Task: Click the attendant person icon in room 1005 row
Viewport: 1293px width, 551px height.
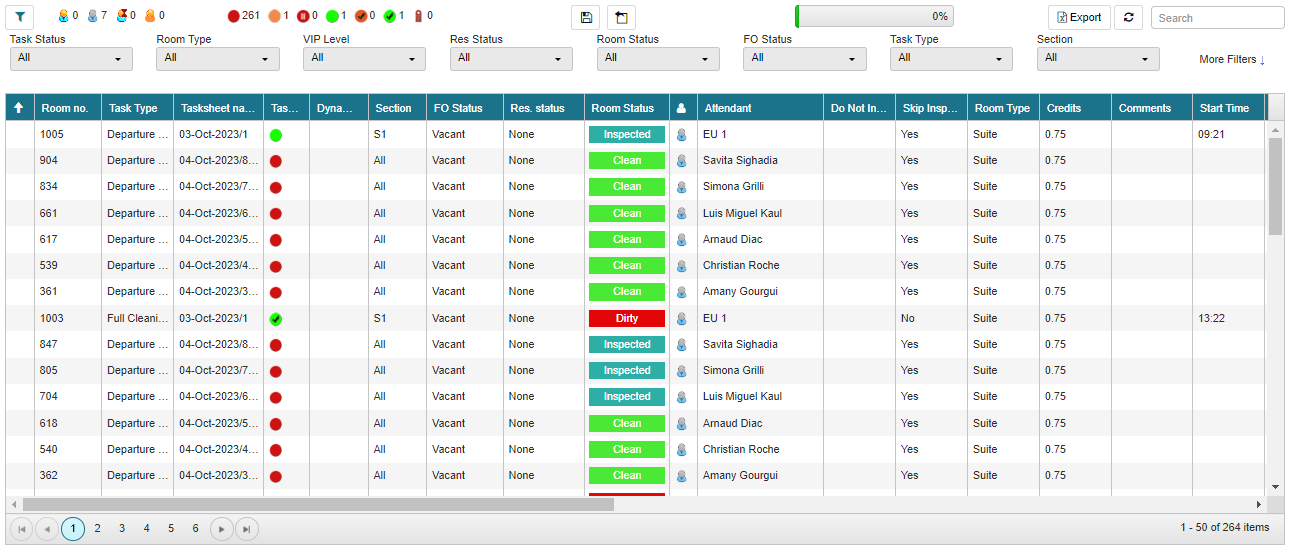Action: 682,134
